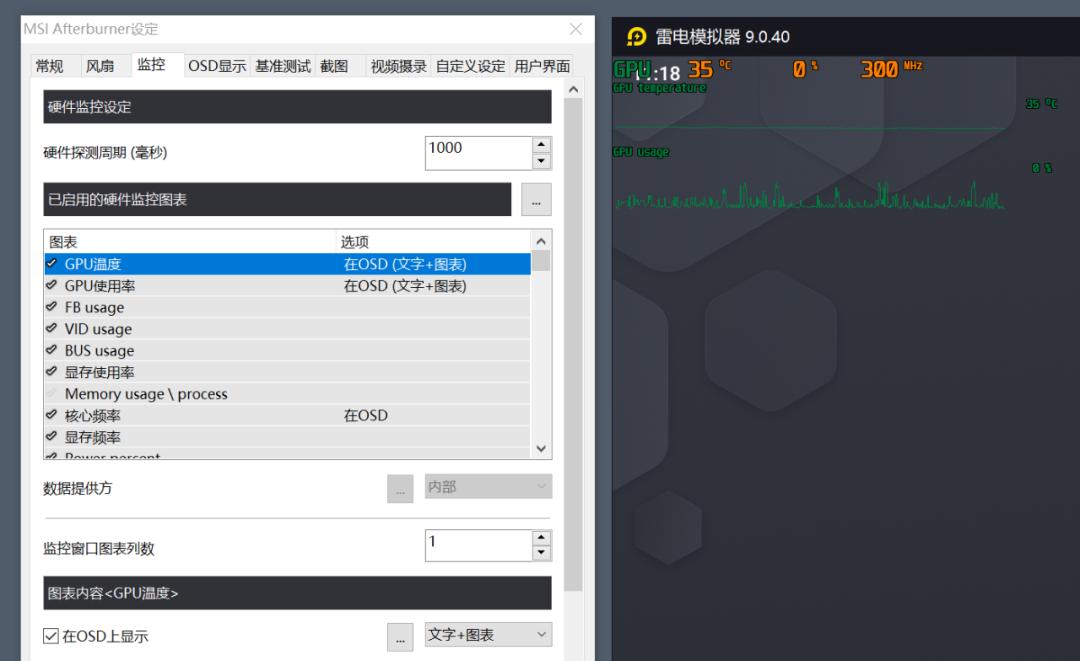The width and height of the screenshot is (1080, 661).
Task: Select the 截图 tab
Action: click(335, 65)
